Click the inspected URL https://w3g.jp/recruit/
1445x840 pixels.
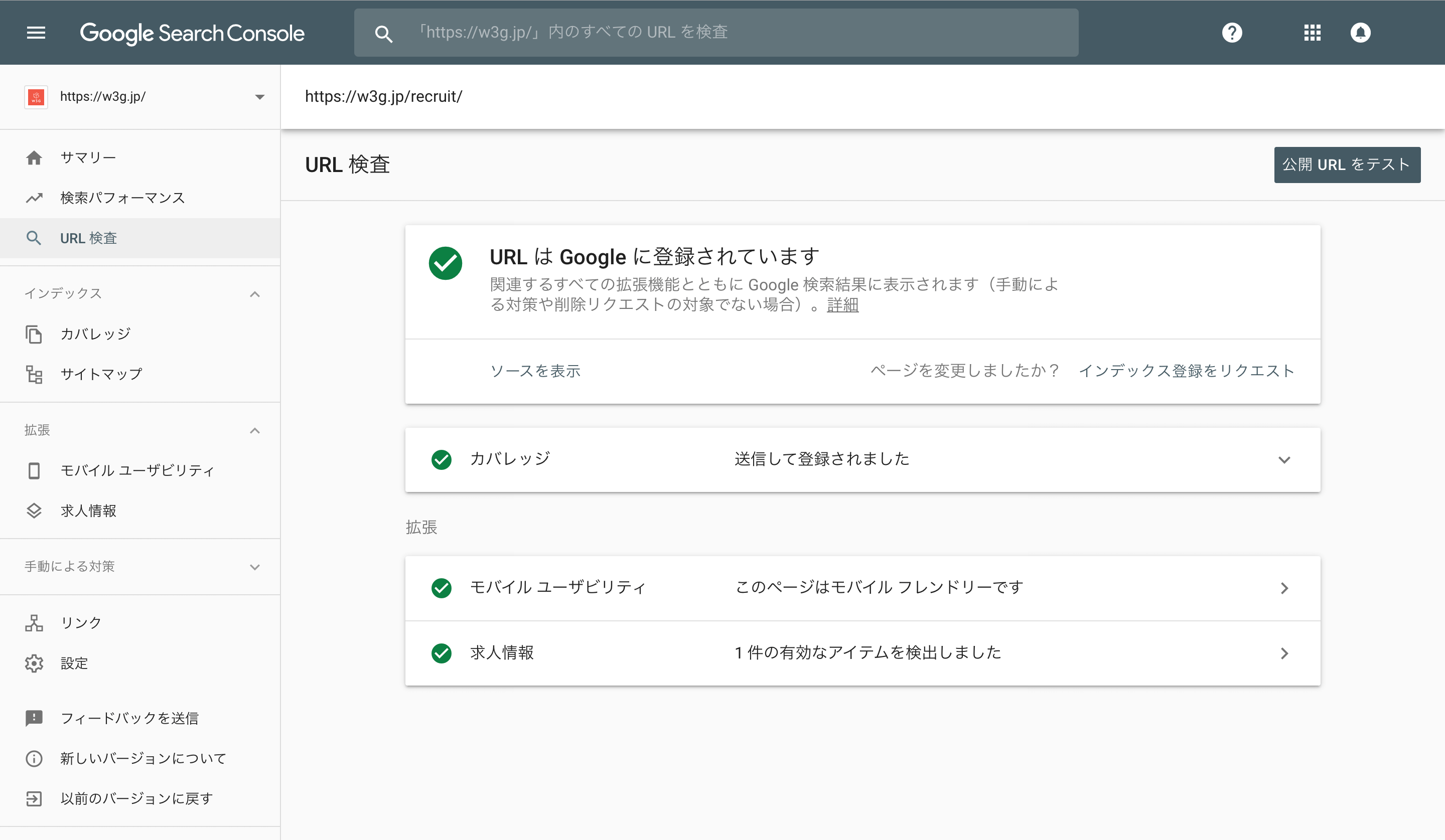pos(384,97)
